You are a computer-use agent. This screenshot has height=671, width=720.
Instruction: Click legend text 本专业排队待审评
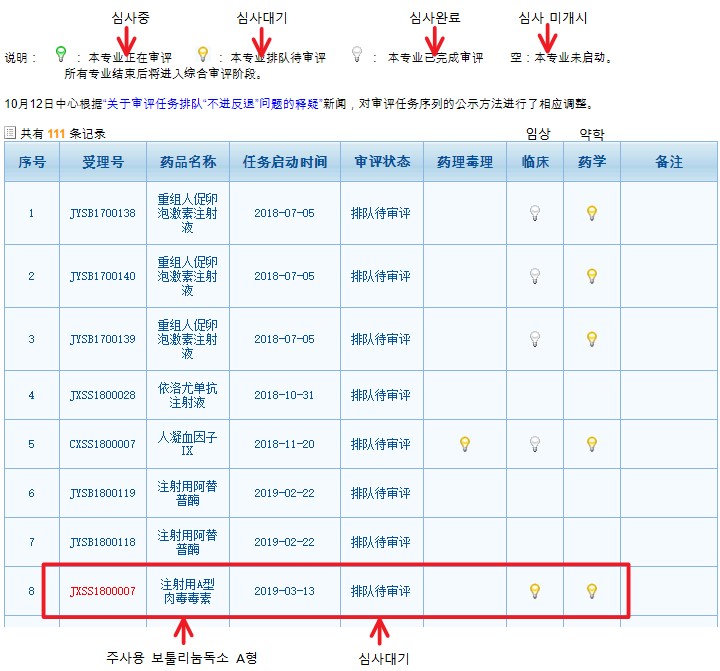278,57
